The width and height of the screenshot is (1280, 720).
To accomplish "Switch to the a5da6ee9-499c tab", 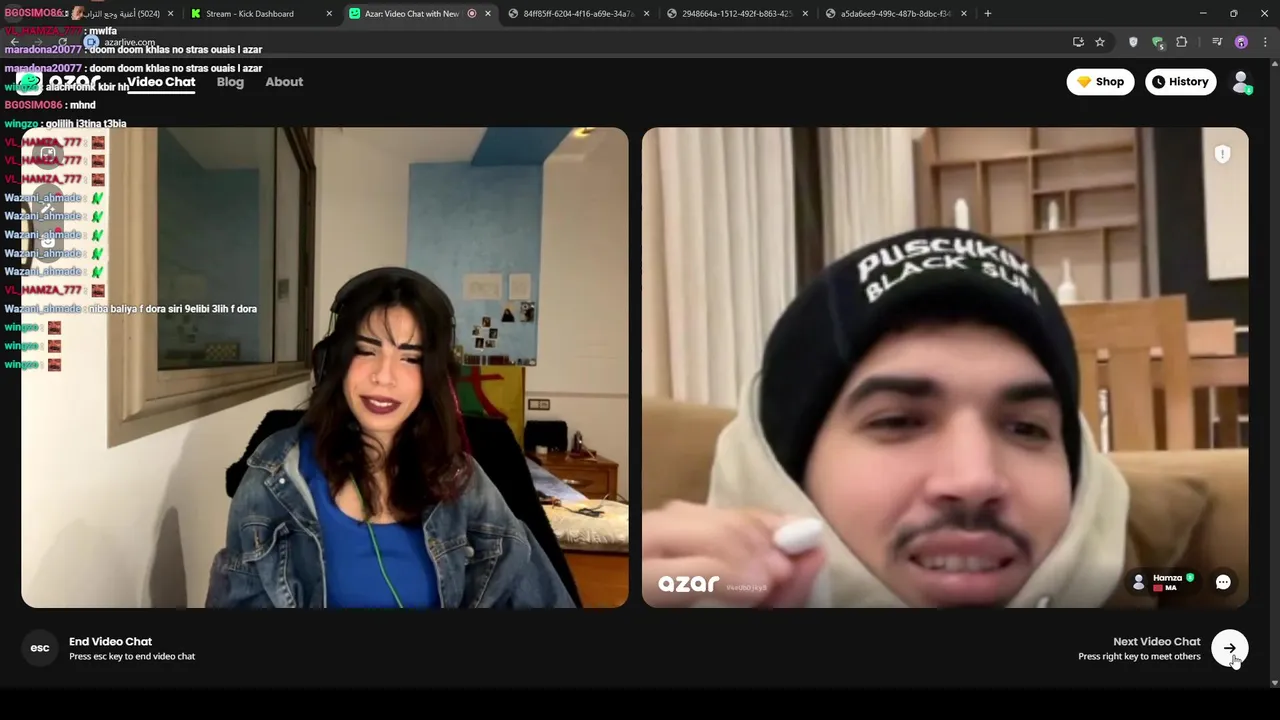I will pyautogui.click(x=895, y=14).
